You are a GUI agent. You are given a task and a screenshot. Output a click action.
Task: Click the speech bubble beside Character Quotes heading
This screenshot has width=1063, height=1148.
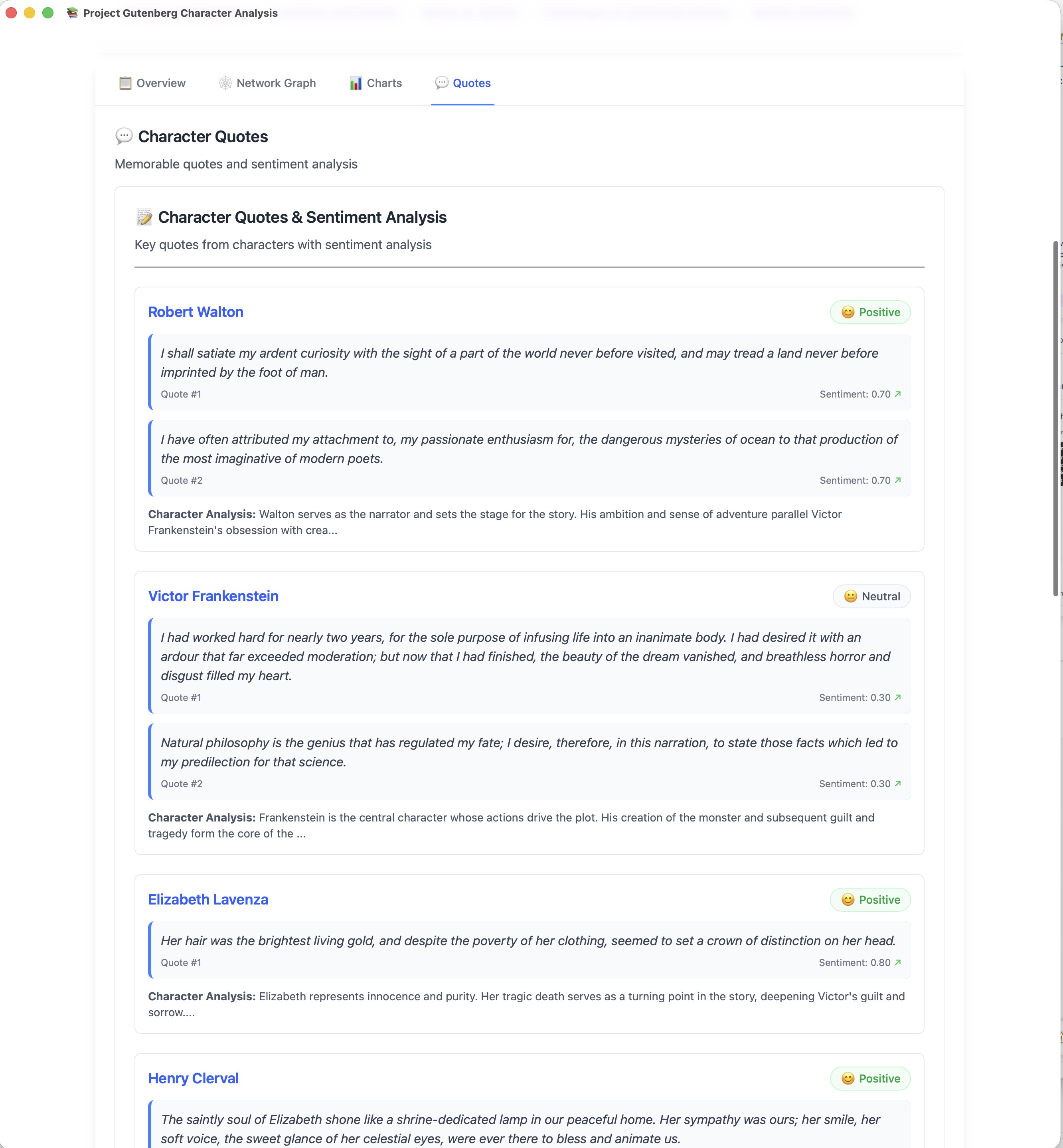coord(124,137)
